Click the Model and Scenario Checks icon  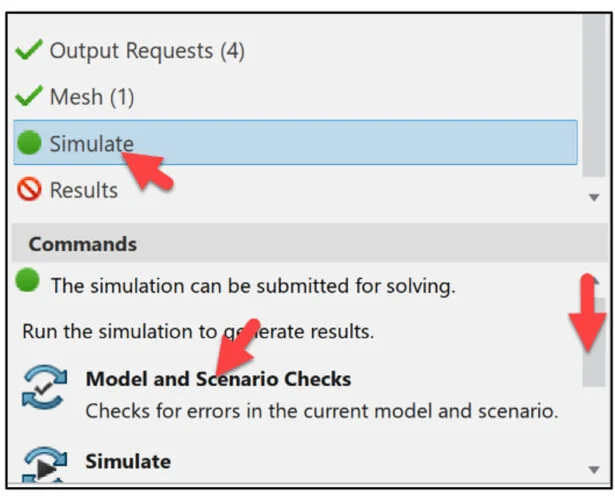(x=44, y=391)
